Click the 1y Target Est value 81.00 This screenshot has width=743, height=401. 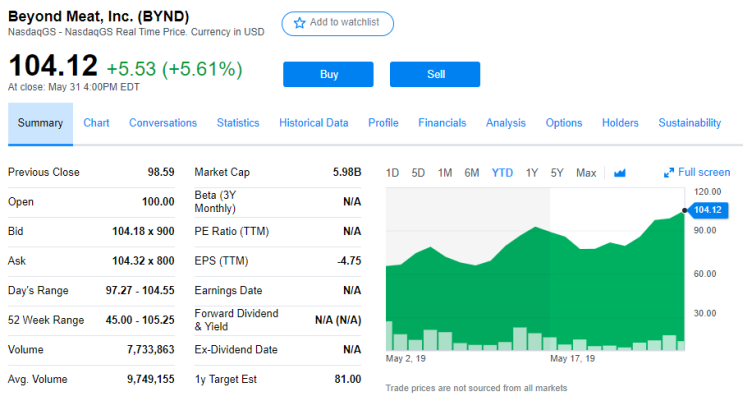(x=348, y=379)
